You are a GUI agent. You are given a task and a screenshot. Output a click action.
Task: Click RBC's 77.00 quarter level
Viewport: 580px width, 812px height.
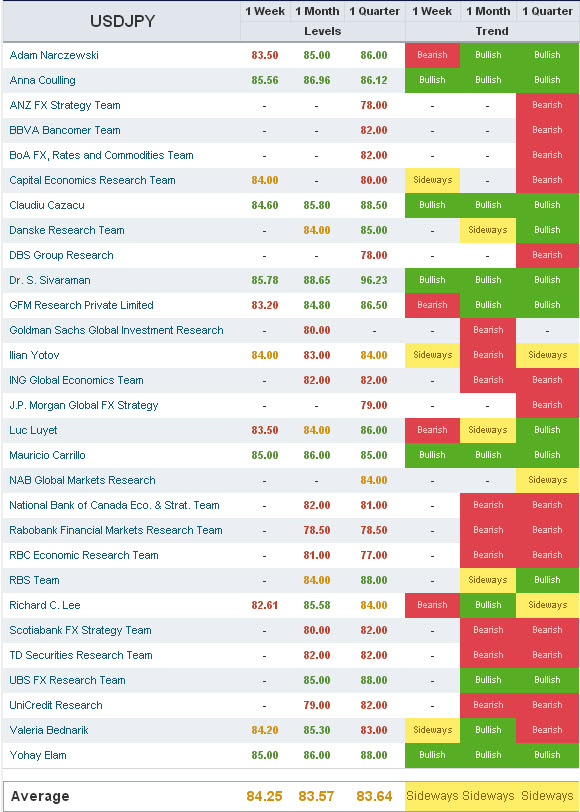(x=374, y=555)
